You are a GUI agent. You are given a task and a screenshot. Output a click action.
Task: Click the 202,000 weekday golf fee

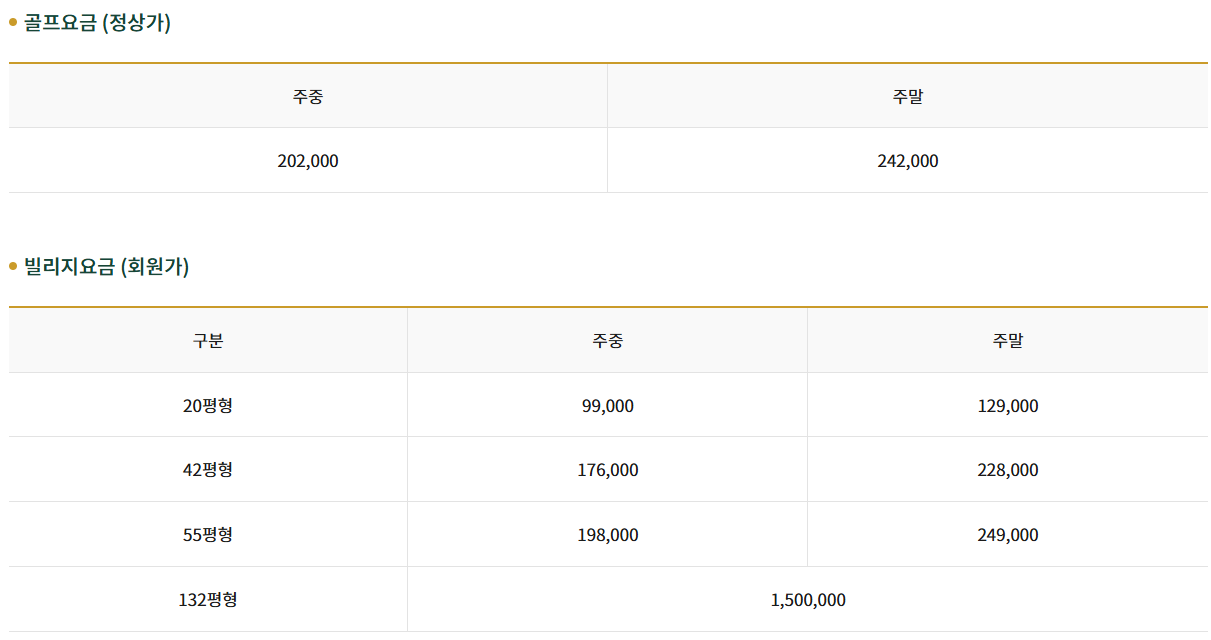coord(308,161)
